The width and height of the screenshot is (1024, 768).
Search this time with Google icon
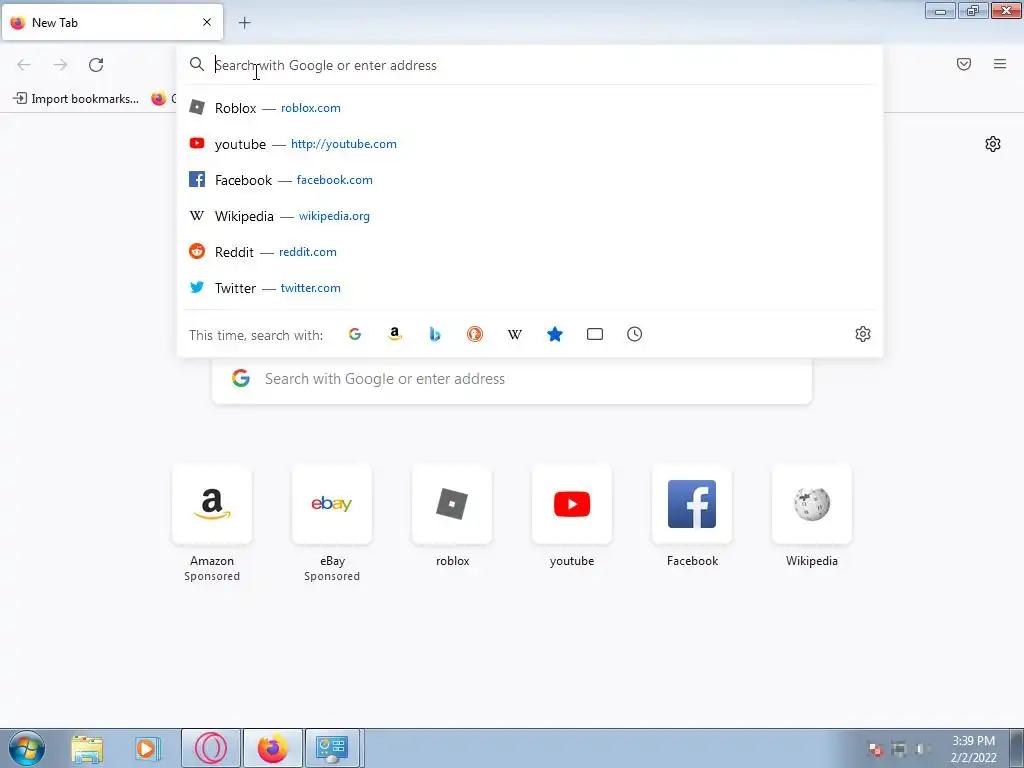(x=355, y=334)
